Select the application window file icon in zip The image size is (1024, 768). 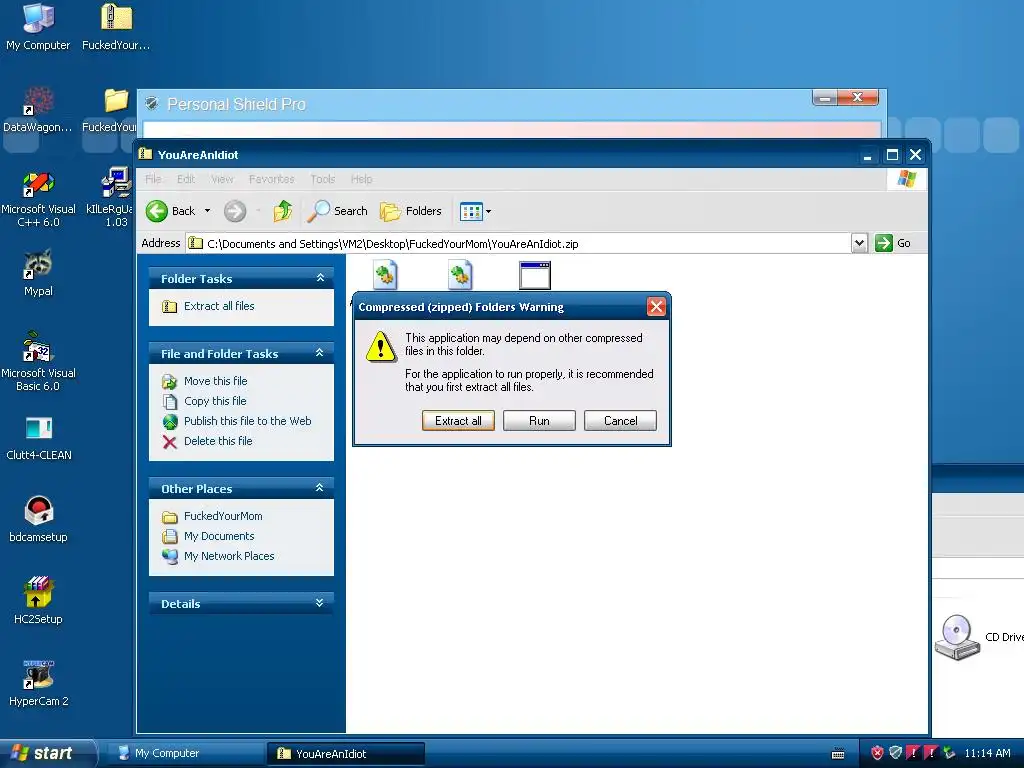click(535, 275)
